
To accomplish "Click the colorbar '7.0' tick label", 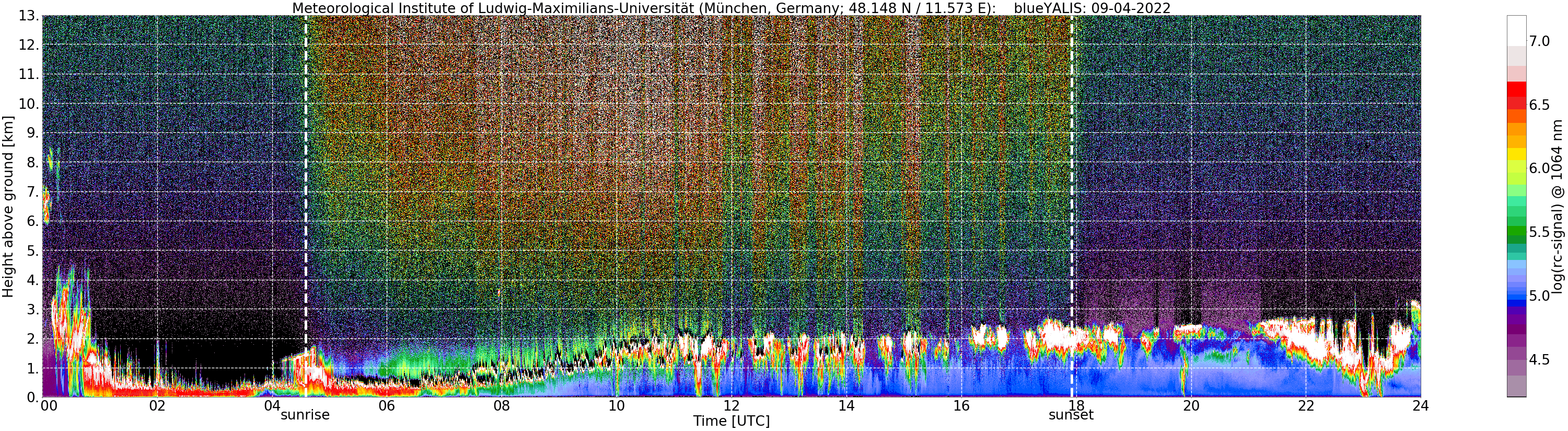I will pyautogui.click(x=1539, y=41).
